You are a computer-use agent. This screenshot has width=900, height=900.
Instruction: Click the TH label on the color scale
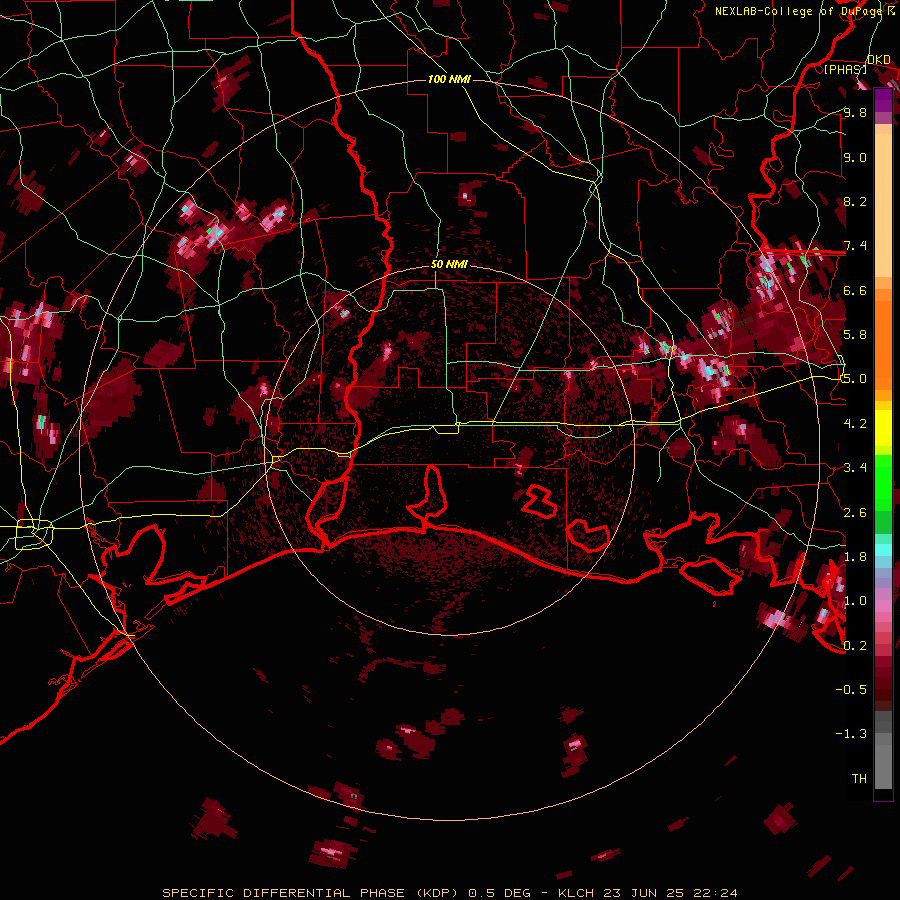click(859, 778)
